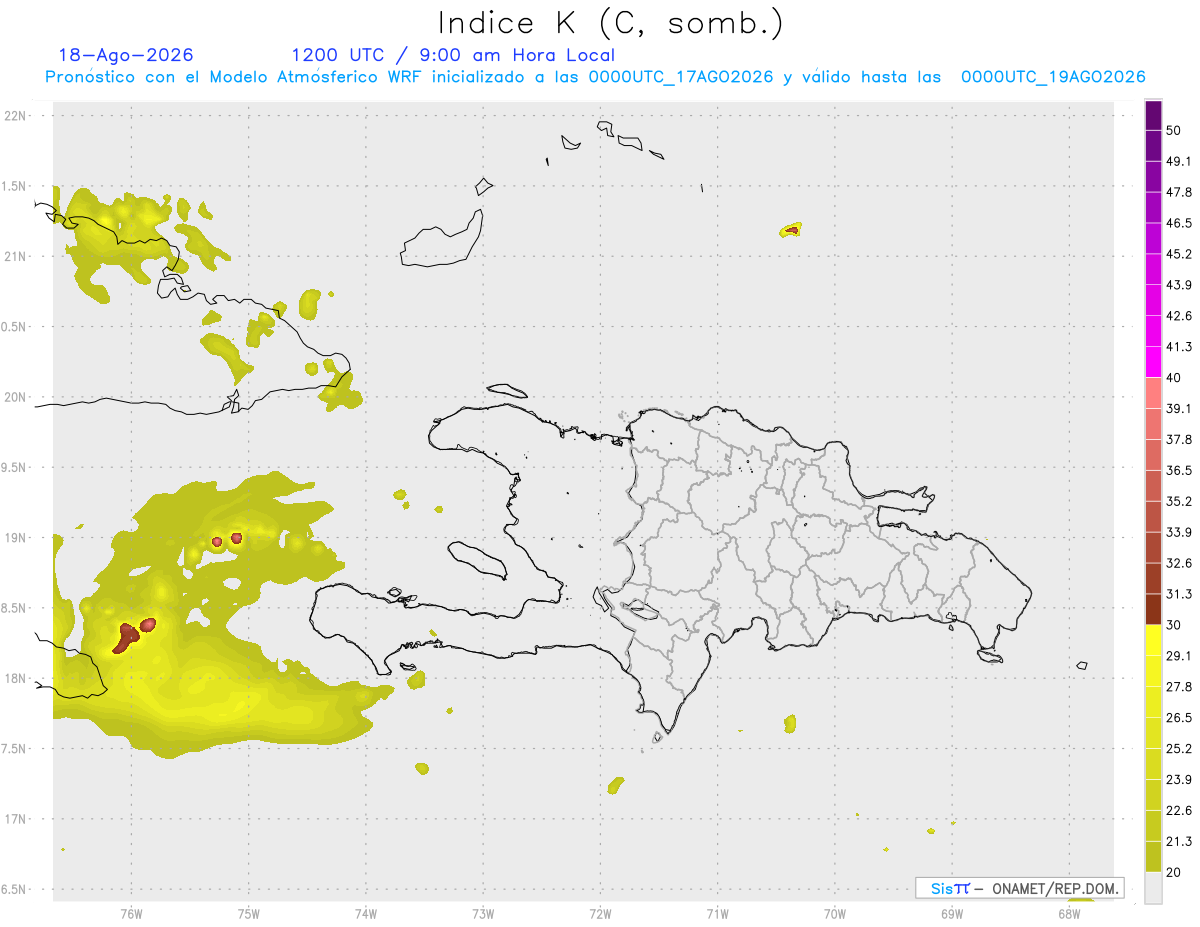Viewport: 1200px width, 927px height.
Task: Click the darkest purple legend band above 50
Action: 1154,115
